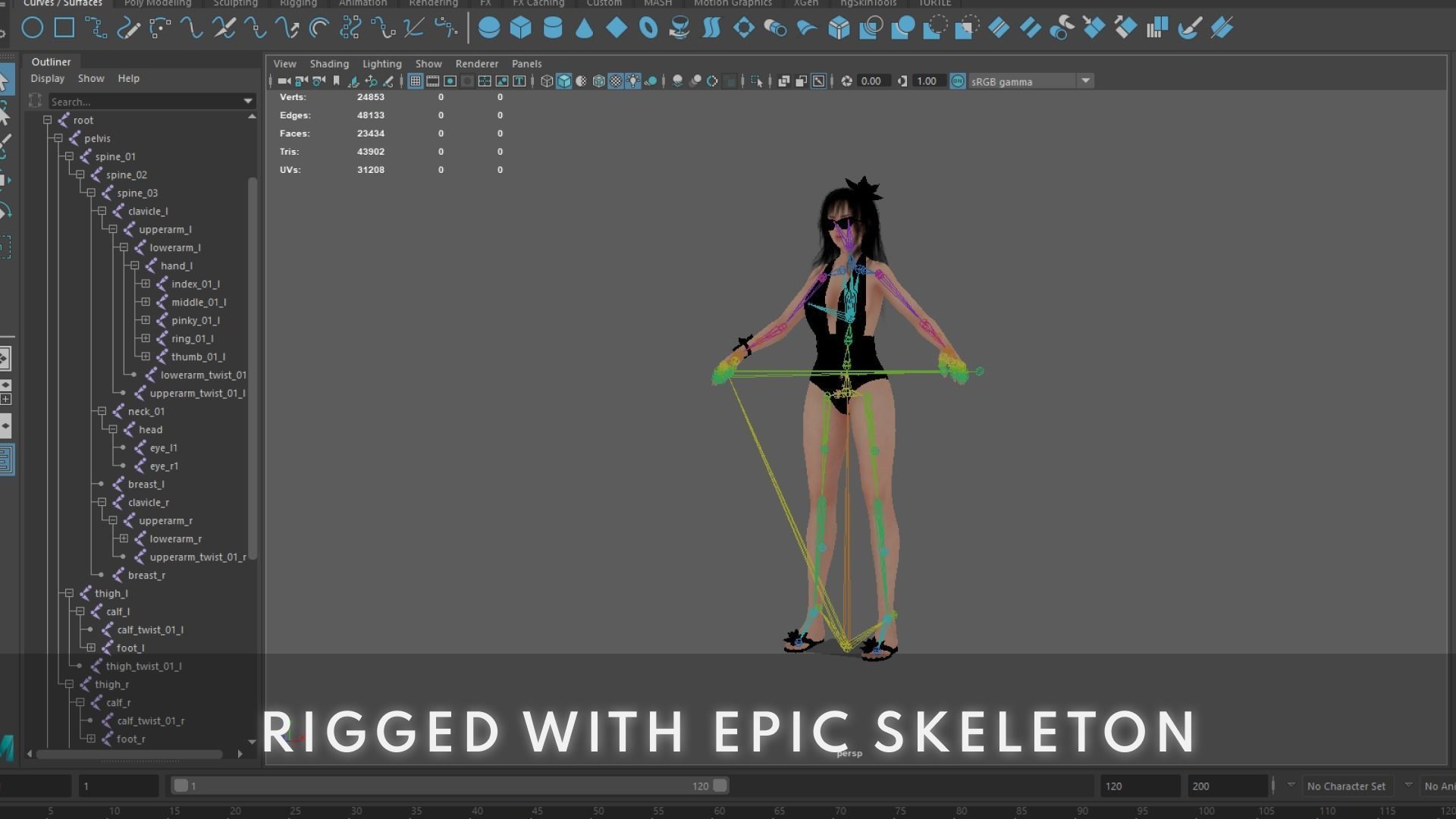Expand the index_01_l joint
Image resolution: width=1456 pixels, height=819 pixels.
click(x=146, y=284)
